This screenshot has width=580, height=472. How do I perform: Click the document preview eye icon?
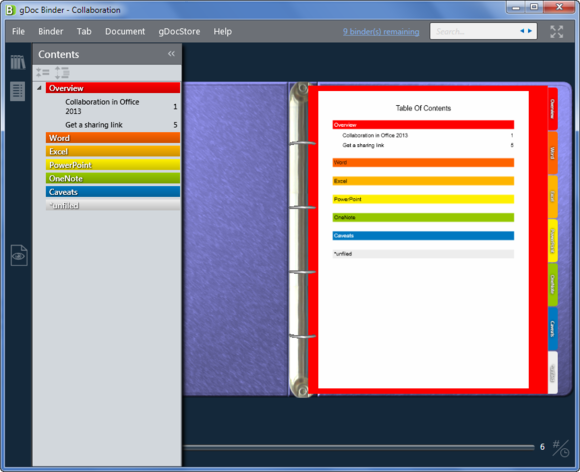19,255
